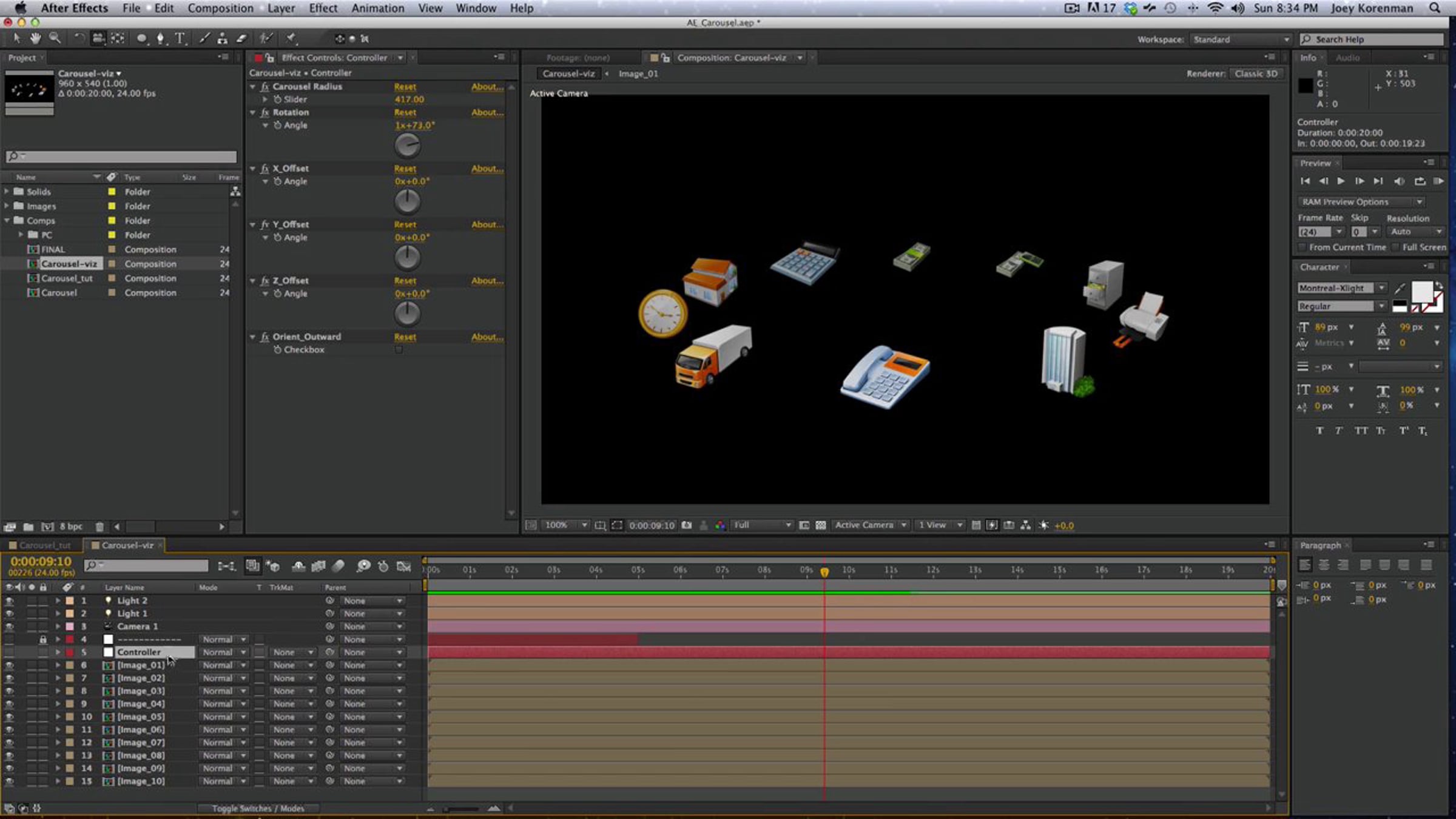This screenshot has width=1456, height=819.
Task: Open the Workspace Standard dropdown
Action: (x=1241, y=39)
